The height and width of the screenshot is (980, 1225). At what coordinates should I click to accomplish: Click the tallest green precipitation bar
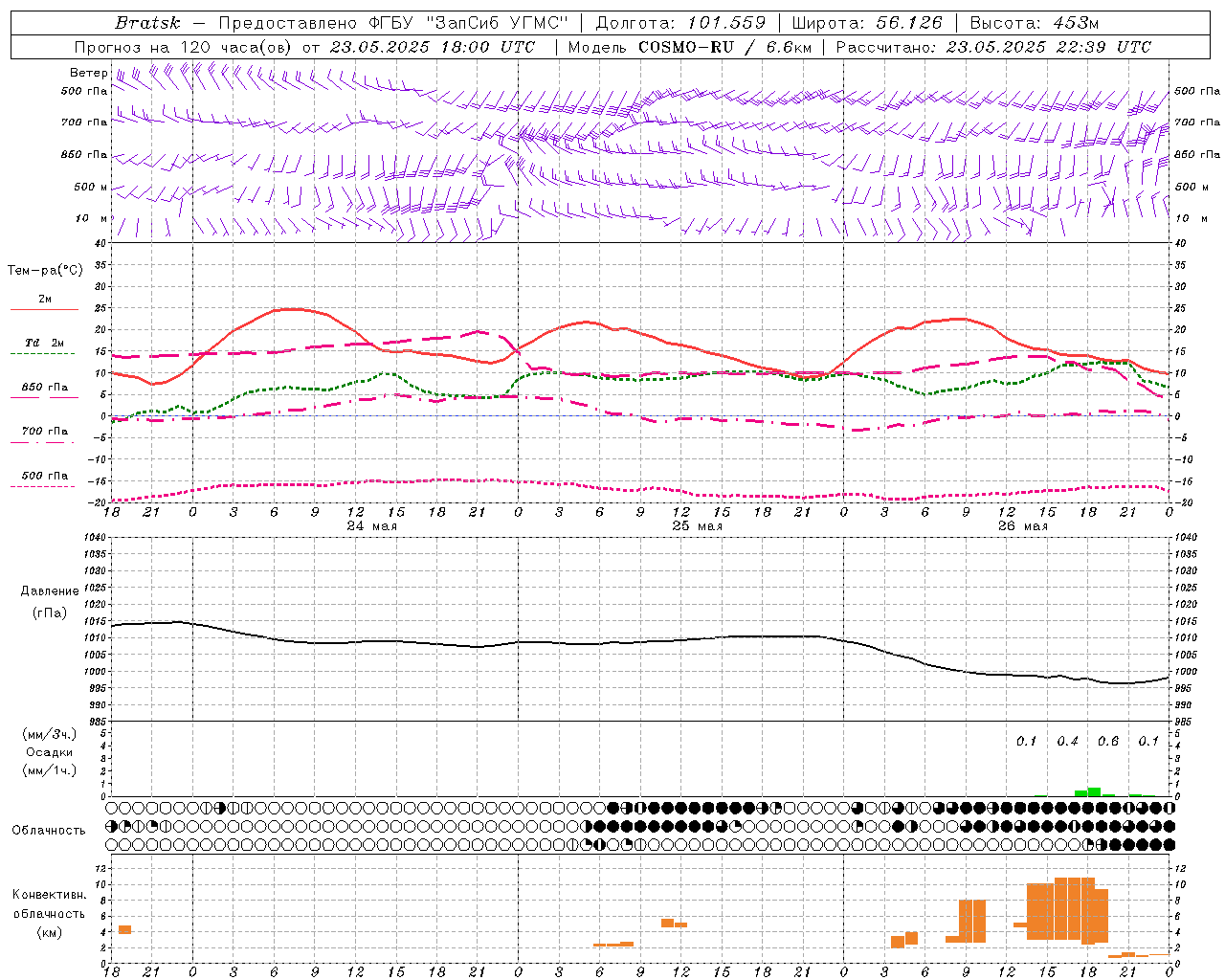(x=1094, y=791)
